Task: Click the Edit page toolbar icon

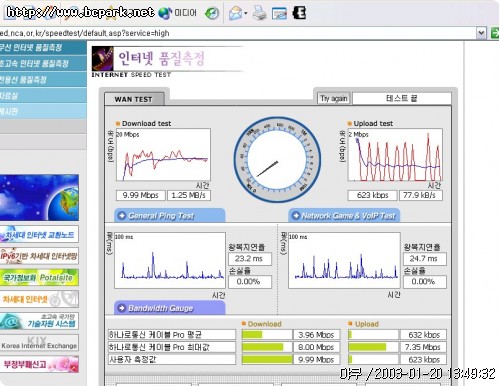Action: click(279, 14)
